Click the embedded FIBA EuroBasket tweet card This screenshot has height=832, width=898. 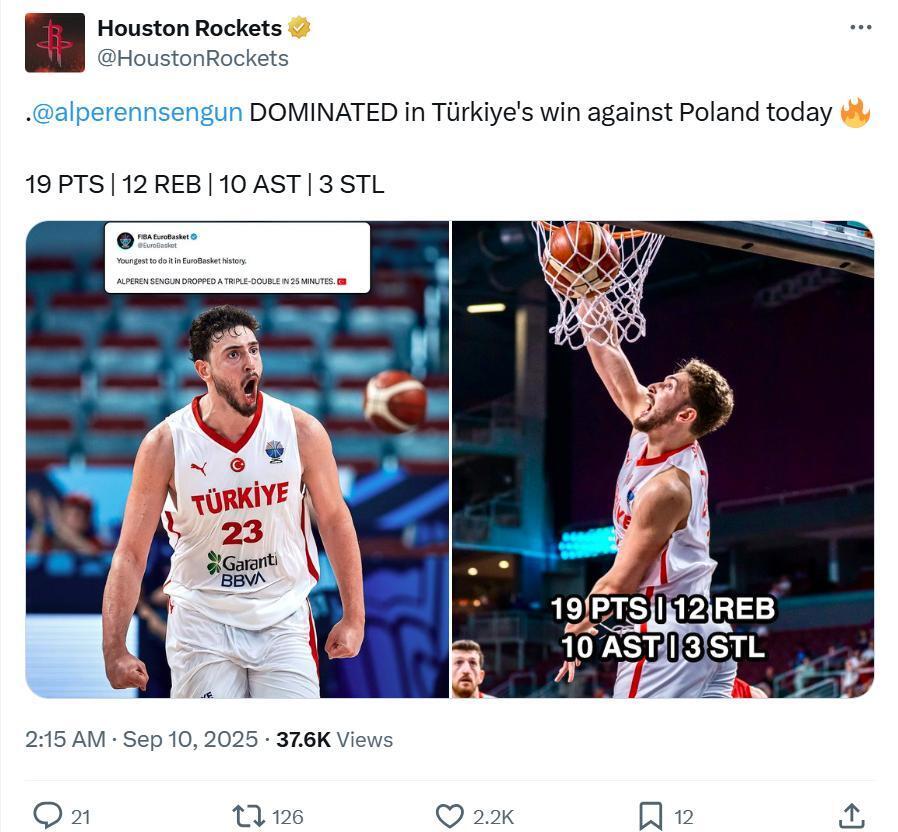coord(237,258)
